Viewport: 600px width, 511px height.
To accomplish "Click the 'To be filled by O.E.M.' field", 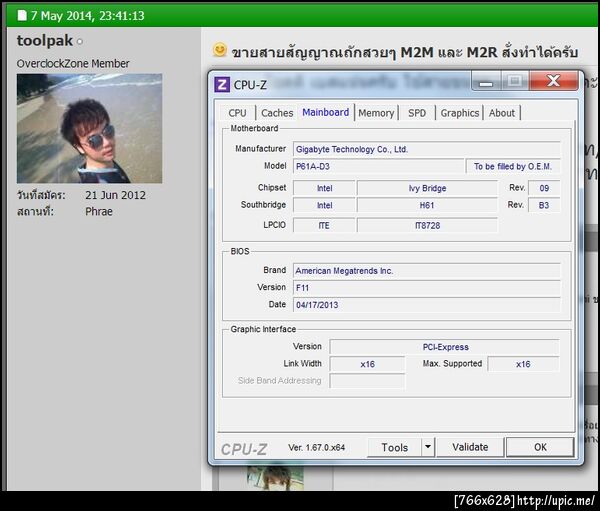I will pos(513,167).
